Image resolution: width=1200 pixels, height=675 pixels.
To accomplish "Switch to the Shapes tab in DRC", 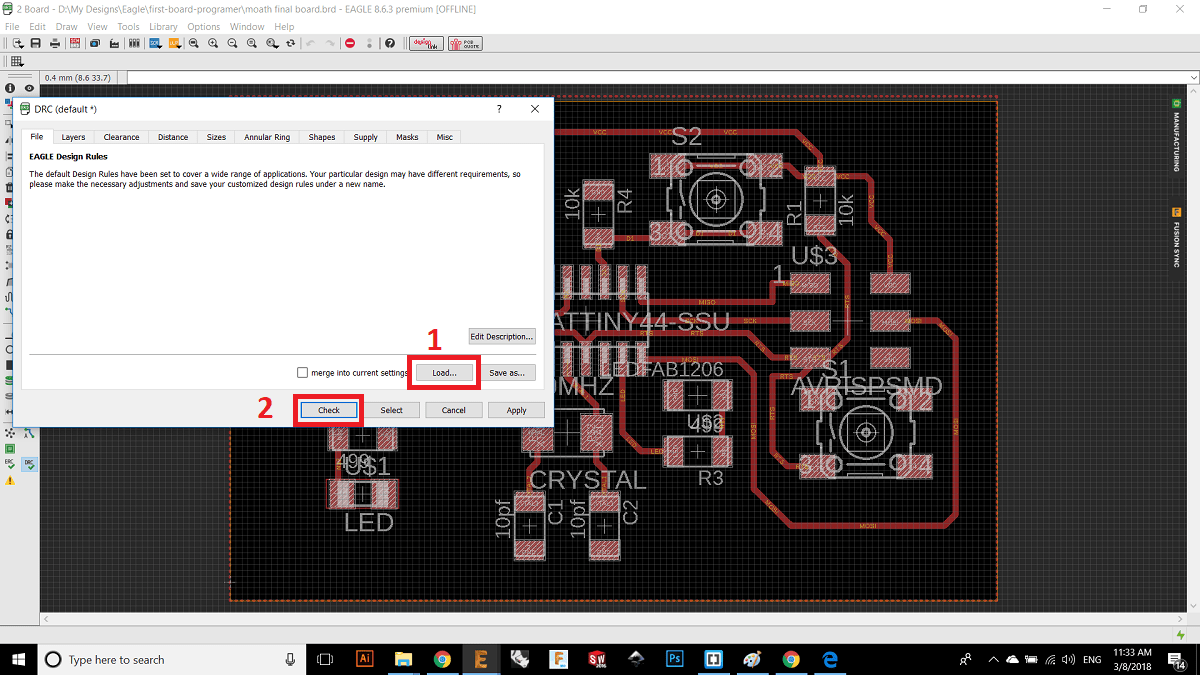I will tap(322, 137).
